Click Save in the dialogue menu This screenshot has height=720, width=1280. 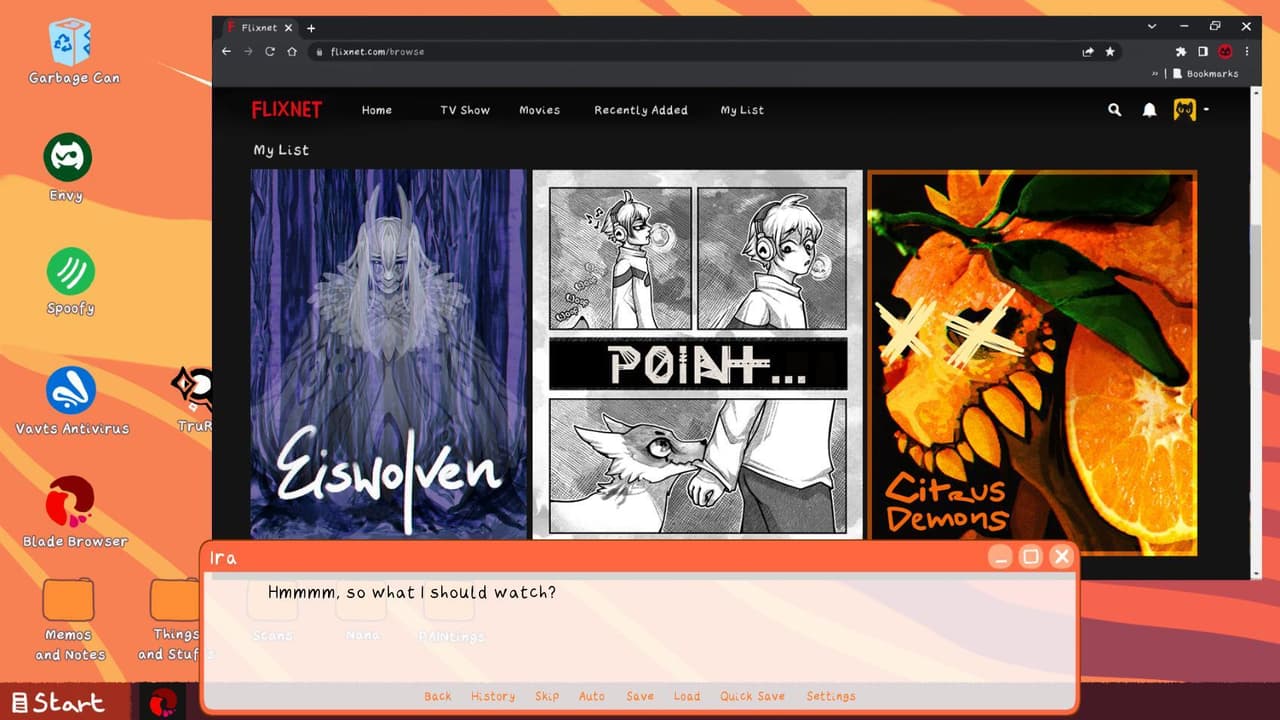(640, 696)
